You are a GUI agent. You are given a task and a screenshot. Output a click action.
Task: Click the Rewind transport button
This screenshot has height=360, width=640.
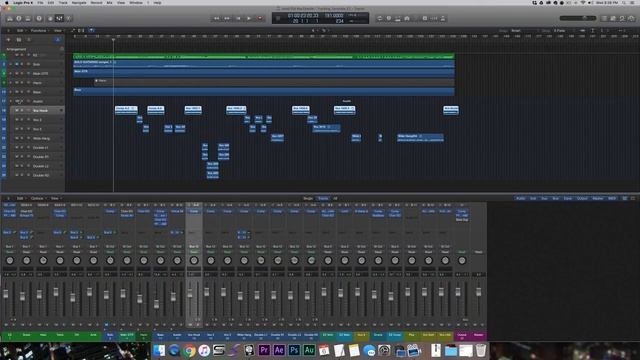point(216,18)
